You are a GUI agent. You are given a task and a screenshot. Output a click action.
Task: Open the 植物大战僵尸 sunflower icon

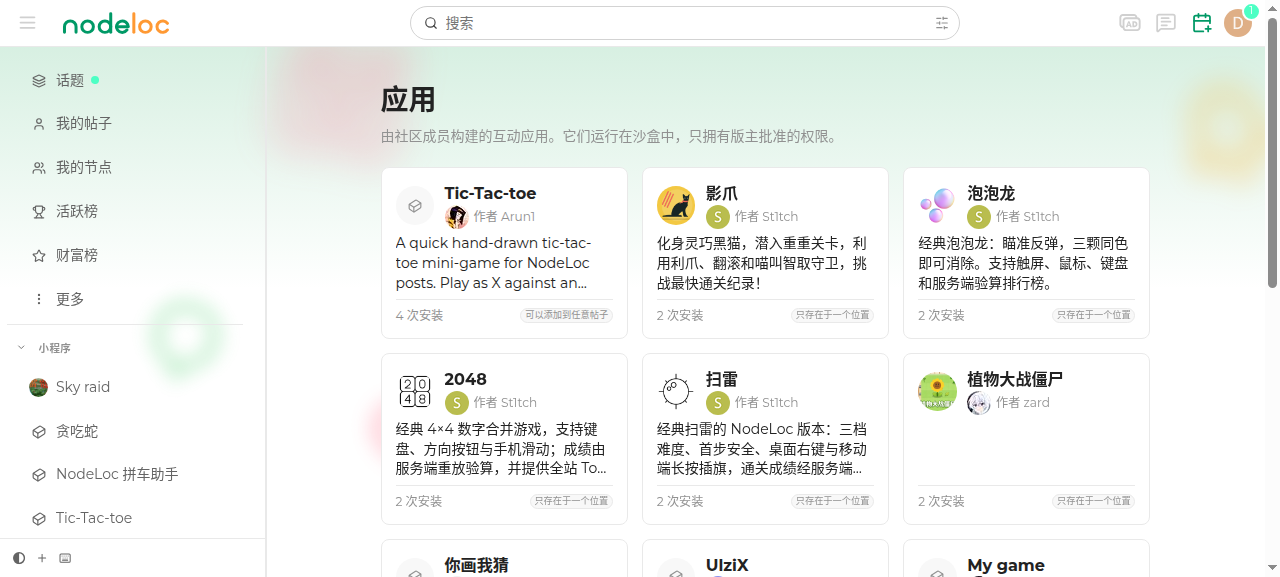[x=937, y=391]
